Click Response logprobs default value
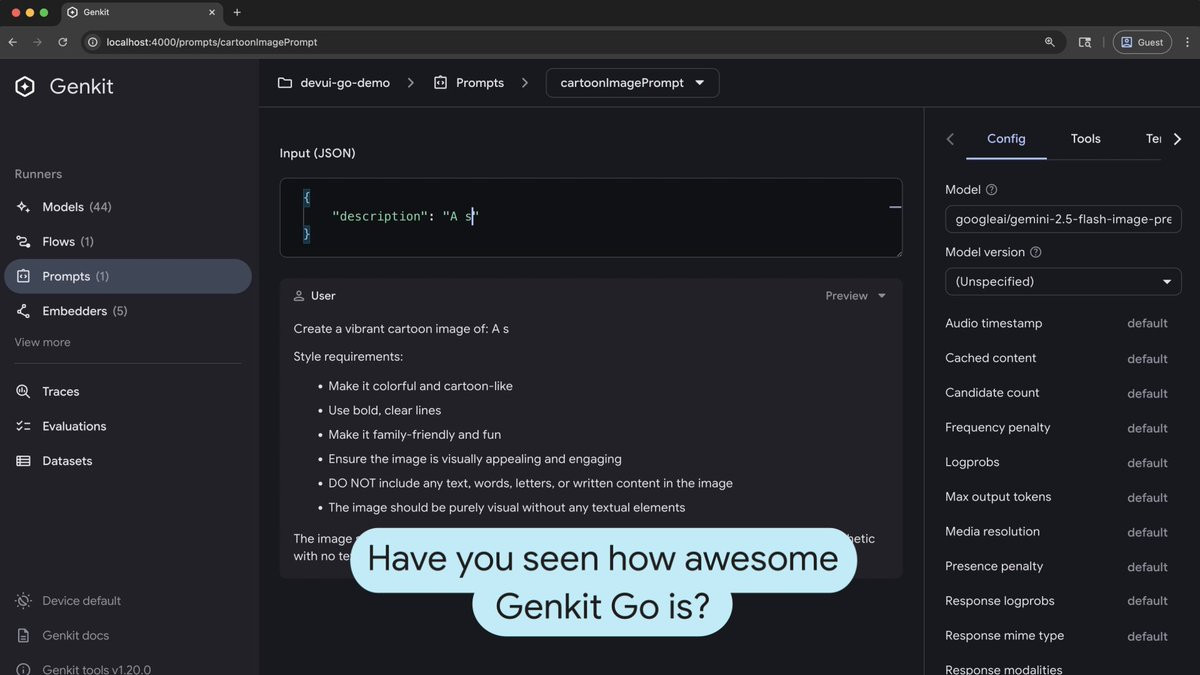This screenshot has height=675, width=1200. coord(1147,601)
